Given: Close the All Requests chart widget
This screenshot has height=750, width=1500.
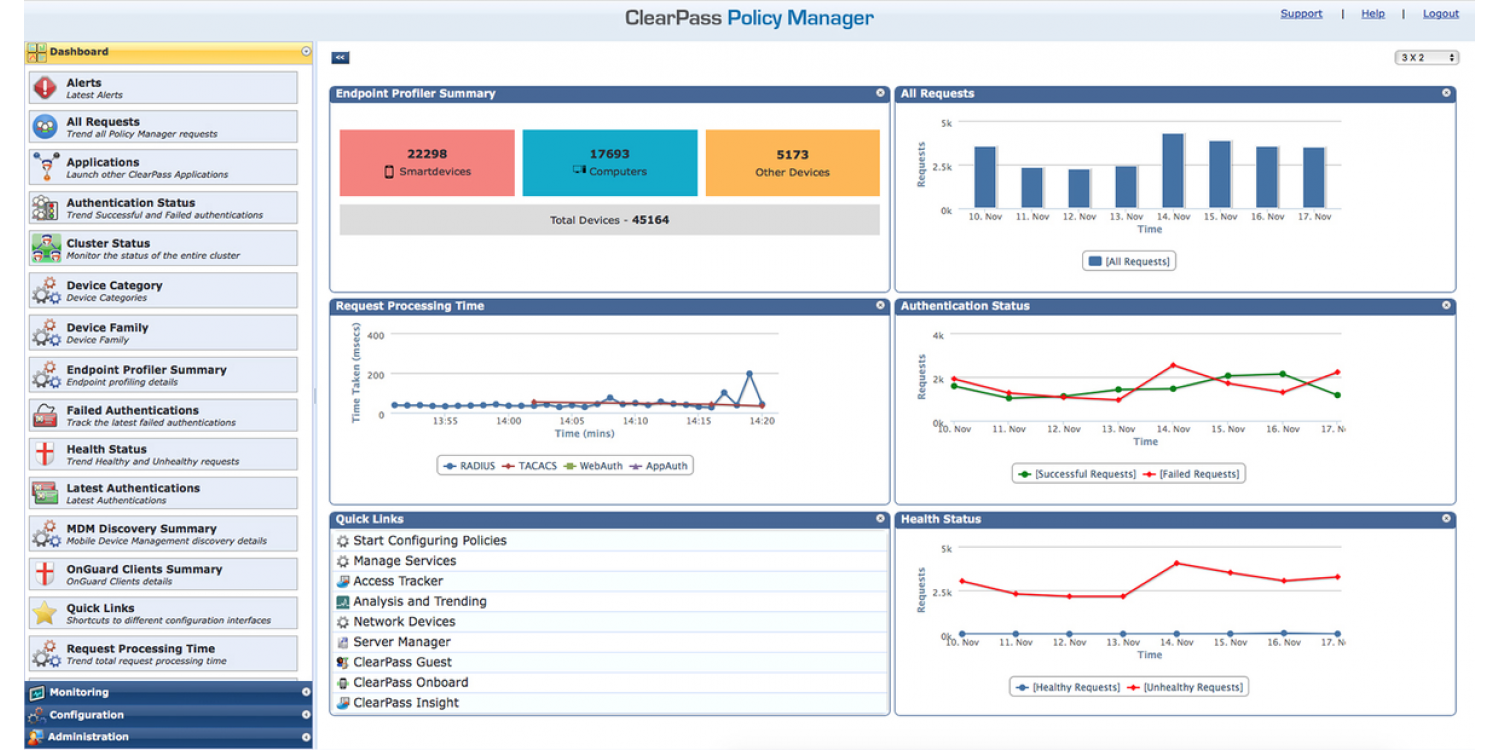Looking at the screenshot, I should point(1446,93).
